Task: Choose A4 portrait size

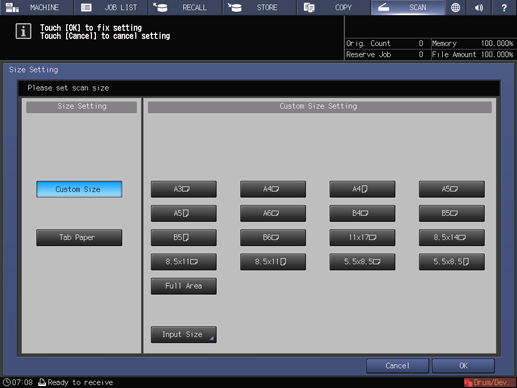Action: point(362,189)
